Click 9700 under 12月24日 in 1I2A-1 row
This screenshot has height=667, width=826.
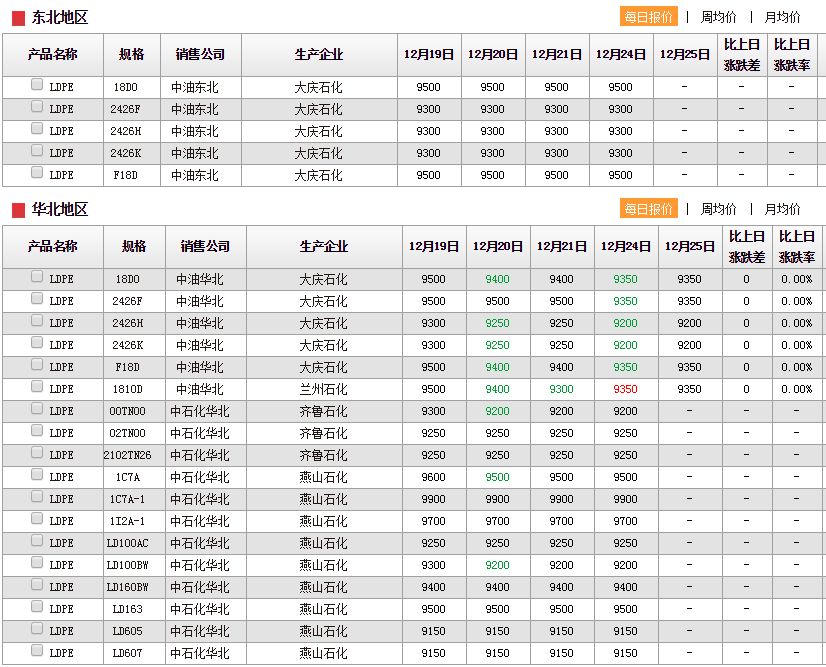pyautogui.click(x=625, y=522)
